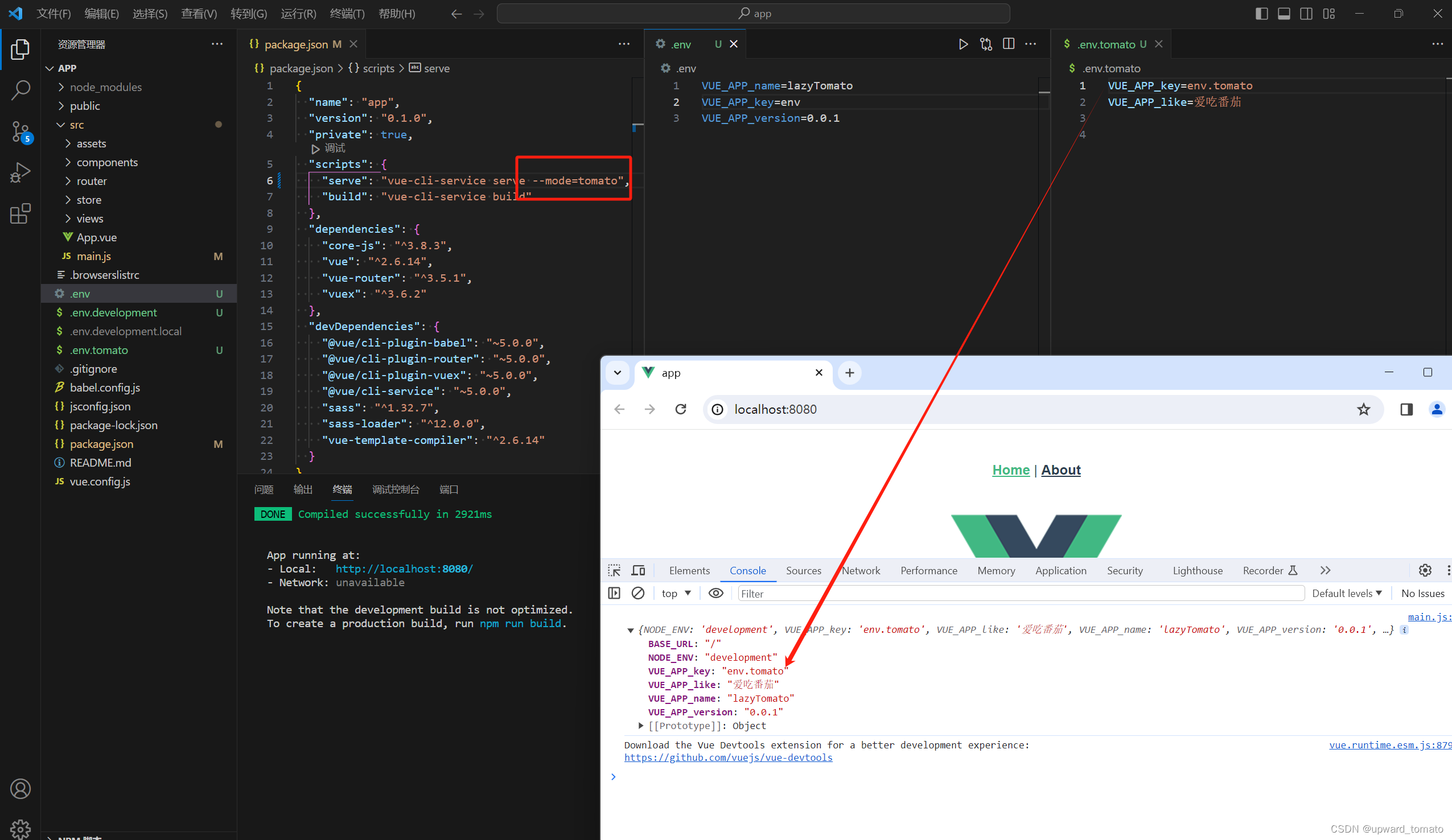1452x840 pixels.
Task: Select the Application tab in DevTools
Action: pos(1060,570)
